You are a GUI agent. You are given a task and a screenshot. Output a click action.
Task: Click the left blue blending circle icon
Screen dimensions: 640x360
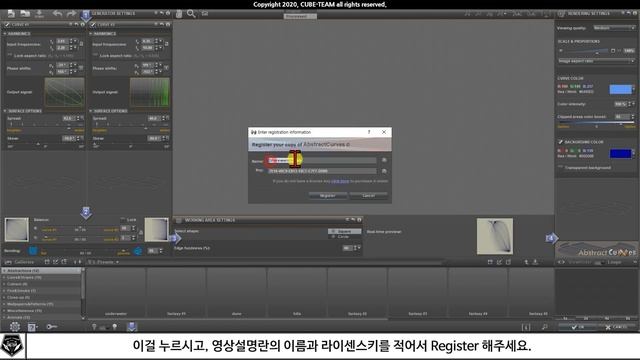[x=33, y=251]
